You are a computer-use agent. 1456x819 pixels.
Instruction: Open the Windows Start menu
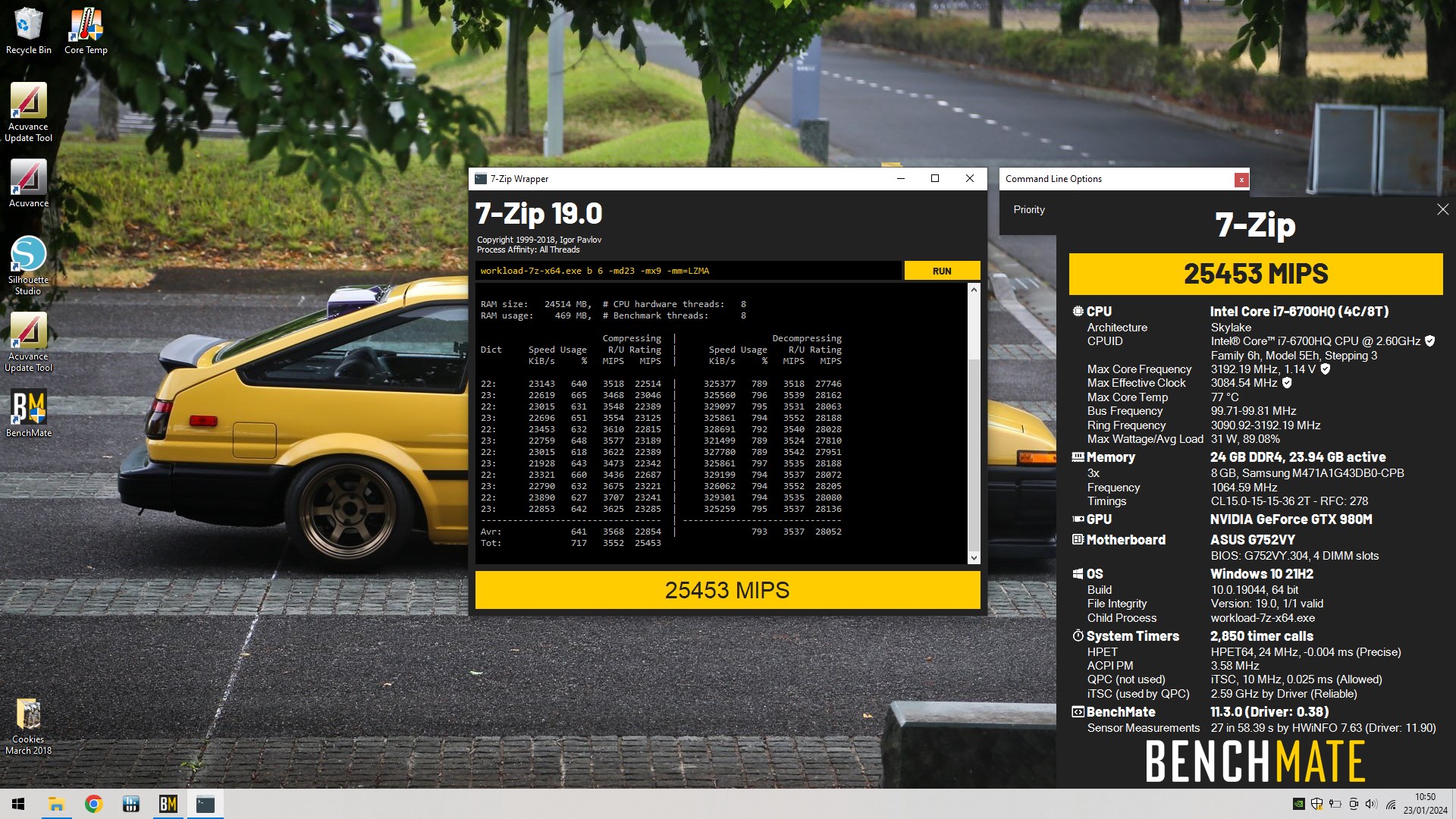pos(18,804)
